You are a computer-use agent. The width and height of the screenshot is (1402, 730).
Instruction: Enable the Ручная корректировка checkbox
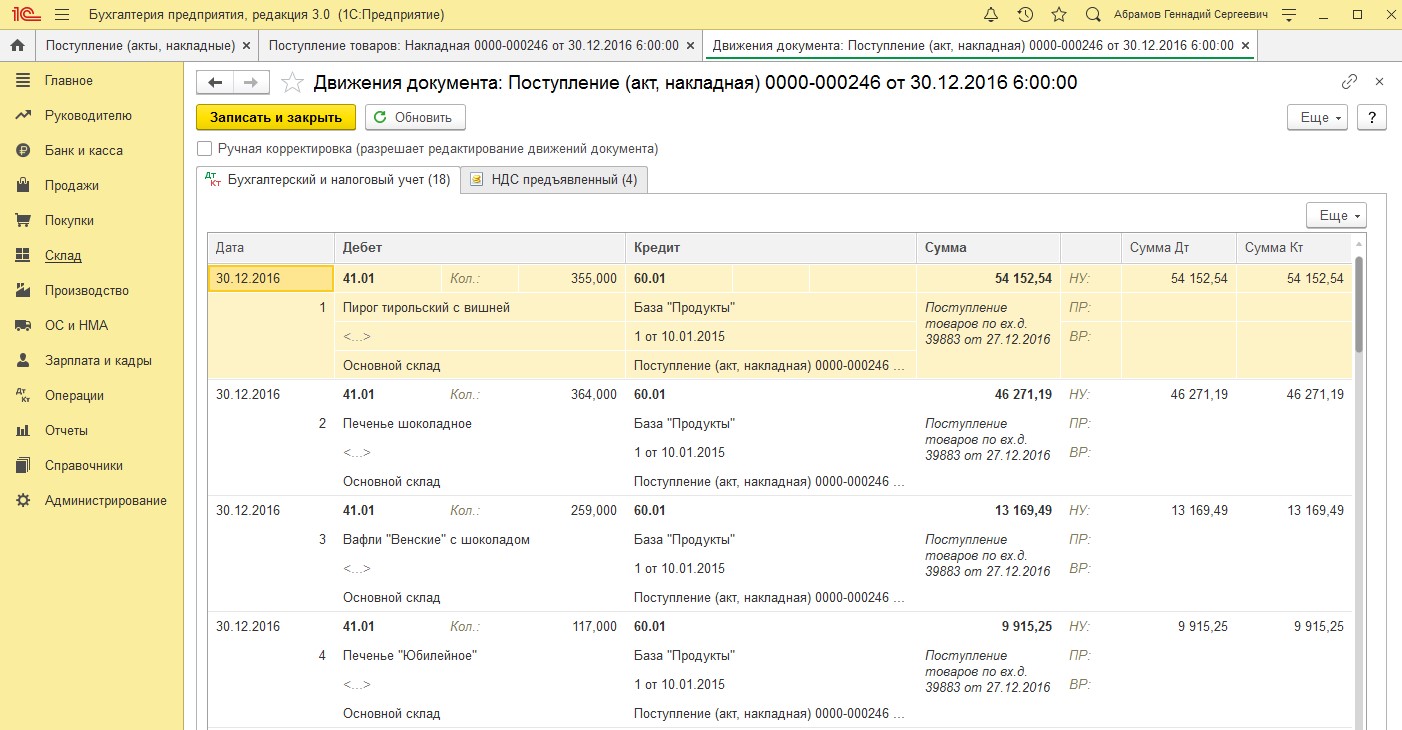pyautogui.click(x=205, y=149)
